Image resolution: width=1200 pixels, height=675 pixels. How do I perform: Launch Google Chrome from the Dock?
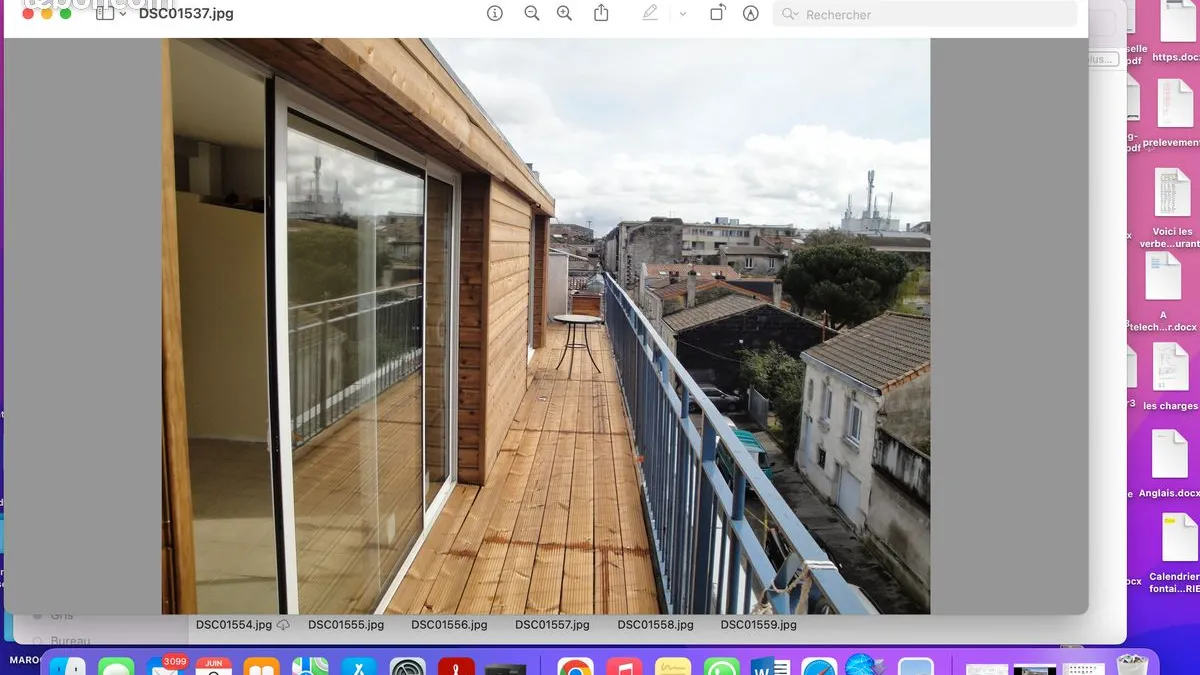coord(575,668)
